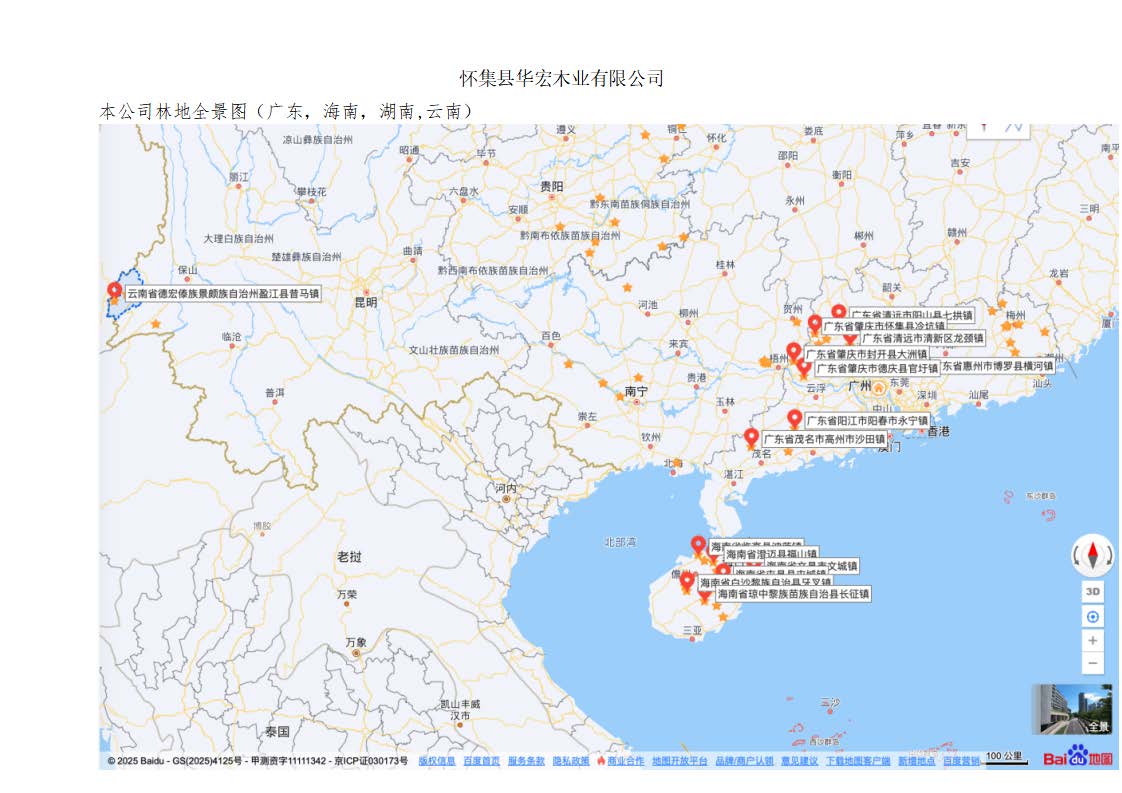The width and height of the screenshot is (1122, 793).
Task: Click the pin for 广东省阳江市阳春市永宁镇
Action: (x=795, y=419)
